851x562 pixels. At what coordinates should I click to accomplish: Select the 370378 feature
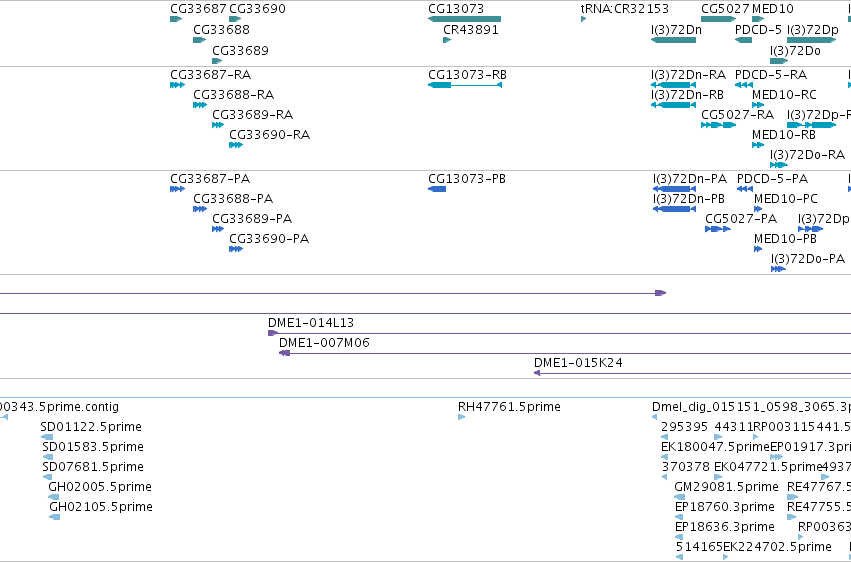pyautogui.click(x=664, y=477)
